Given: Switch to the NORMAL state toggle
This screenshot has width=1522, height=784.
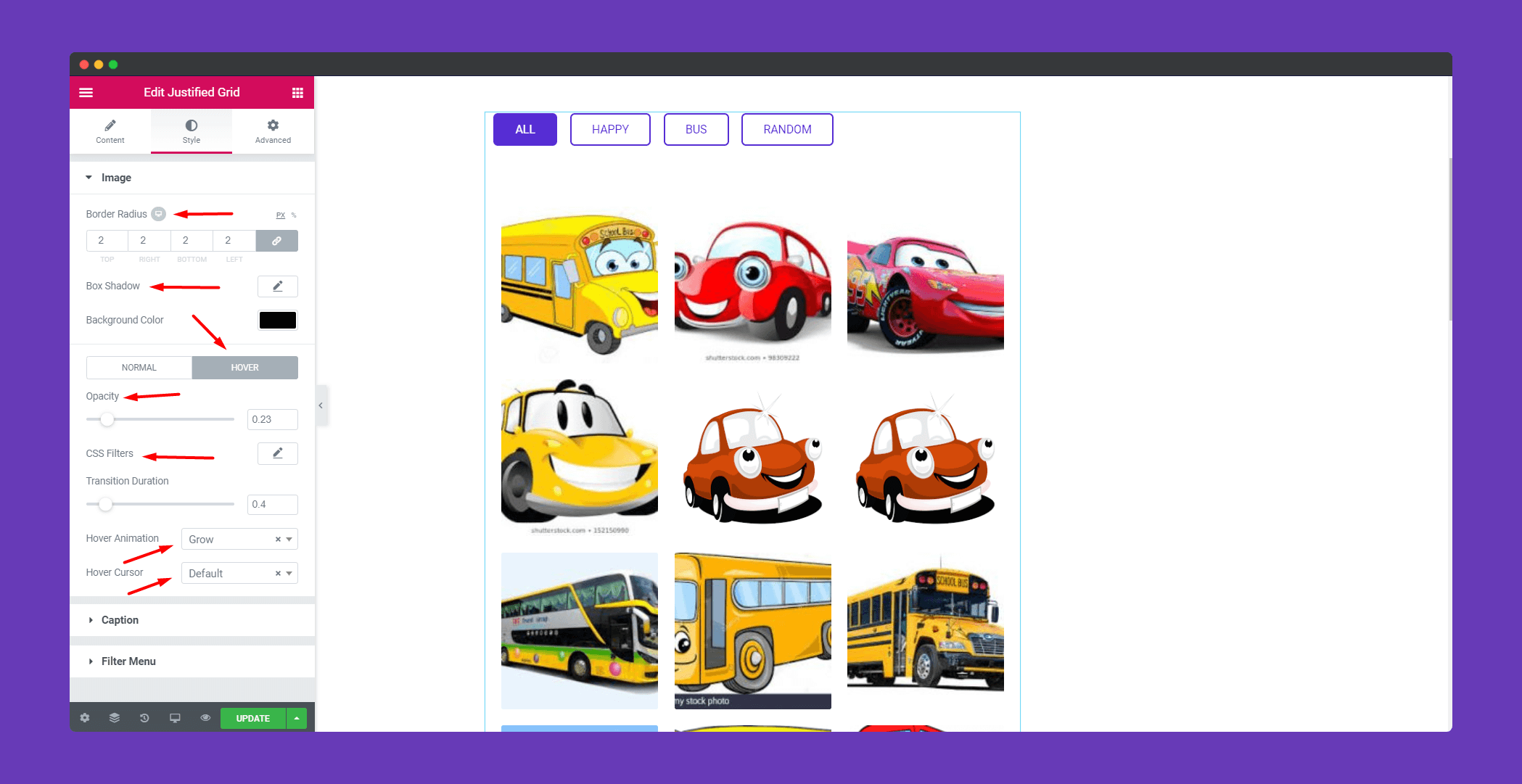Looking at the screenshot, I should point(139,368).
